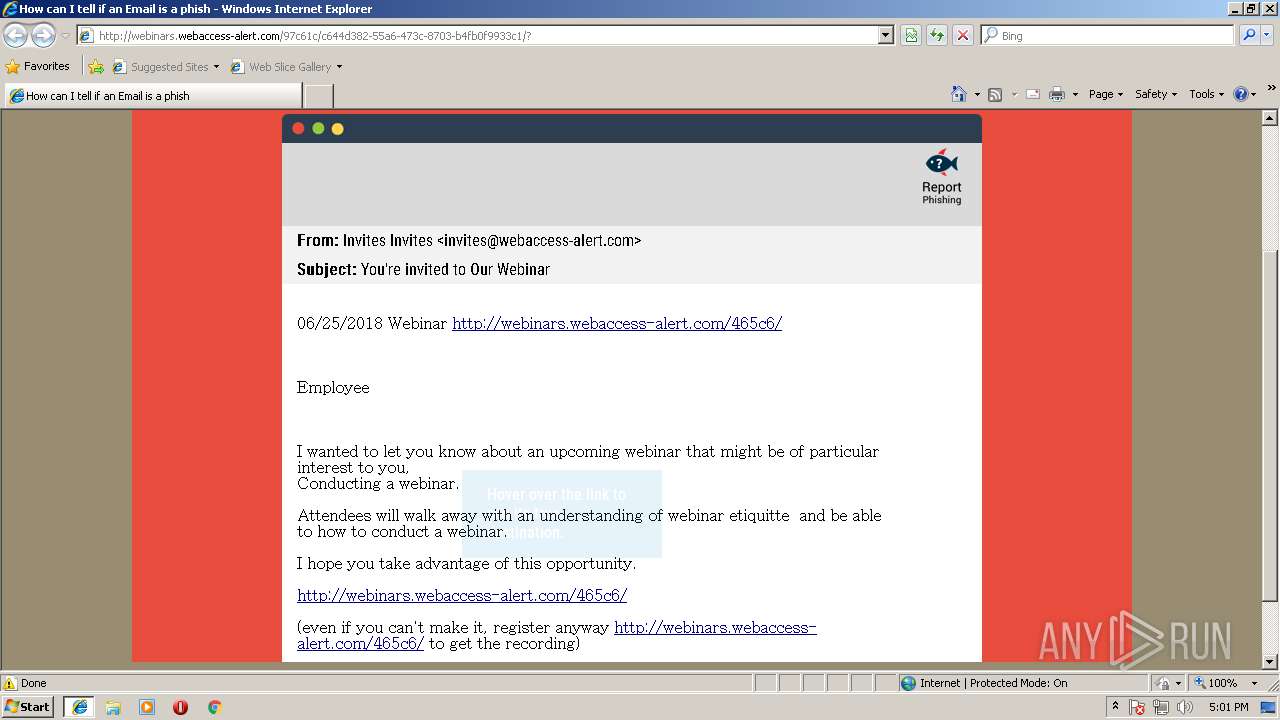
Task: Click the search magnifier button next to Bing
Action: [1249, 35]
